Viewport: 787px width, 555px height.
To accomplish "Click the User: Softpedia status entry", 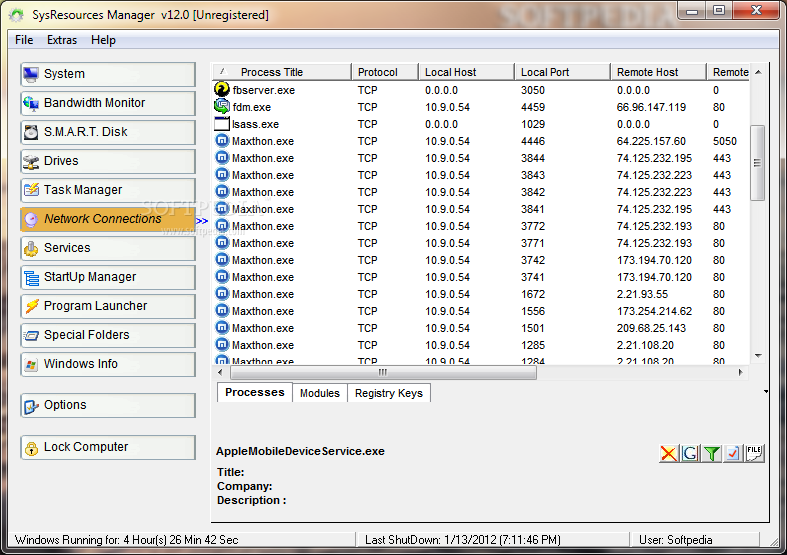I will pyautogui.click(x=675, y=540).
